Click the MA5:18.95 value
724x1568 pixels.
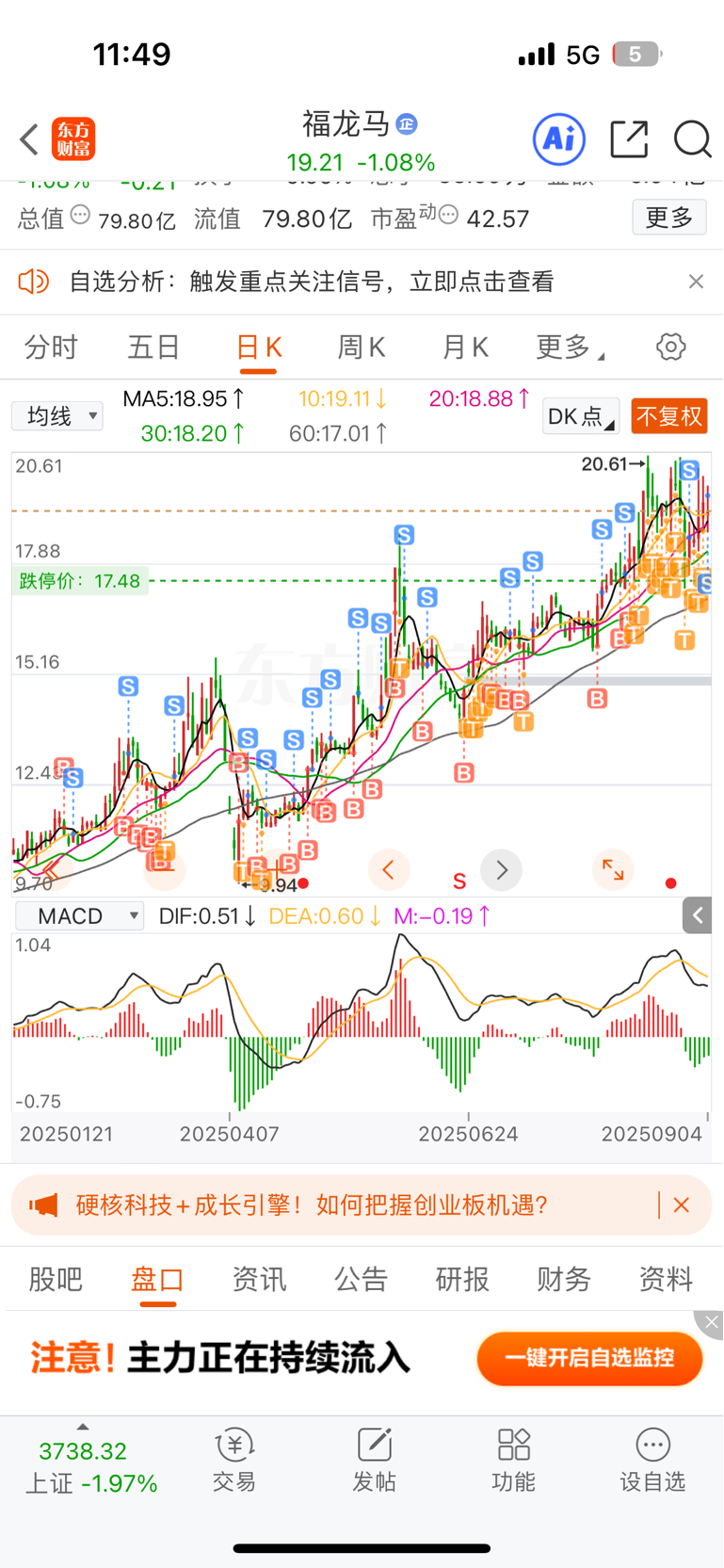[185, 399]
